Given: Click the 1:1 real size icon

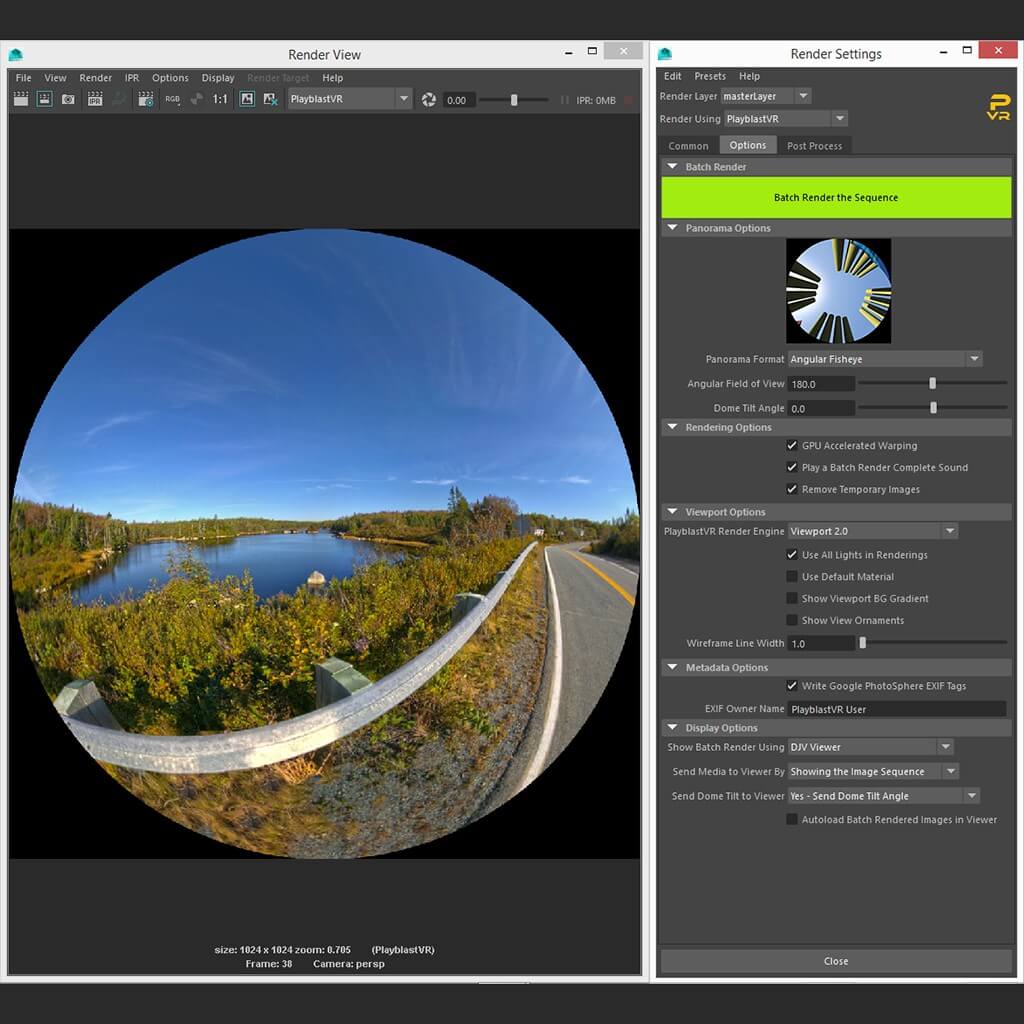Looking at the screenshot, I should pos(220,99).
